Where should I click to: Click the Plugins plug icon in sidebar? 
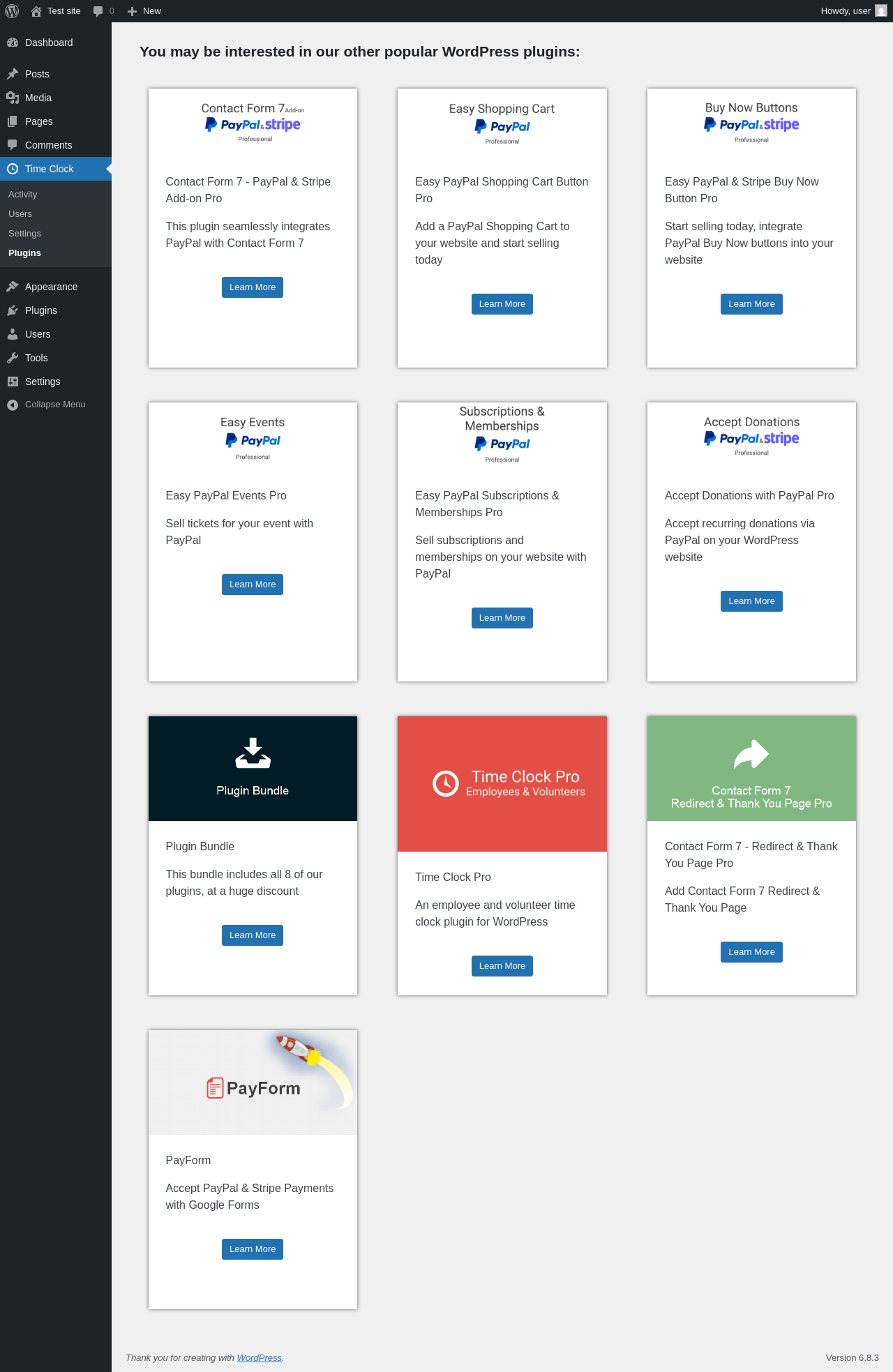tap(13, 310)
